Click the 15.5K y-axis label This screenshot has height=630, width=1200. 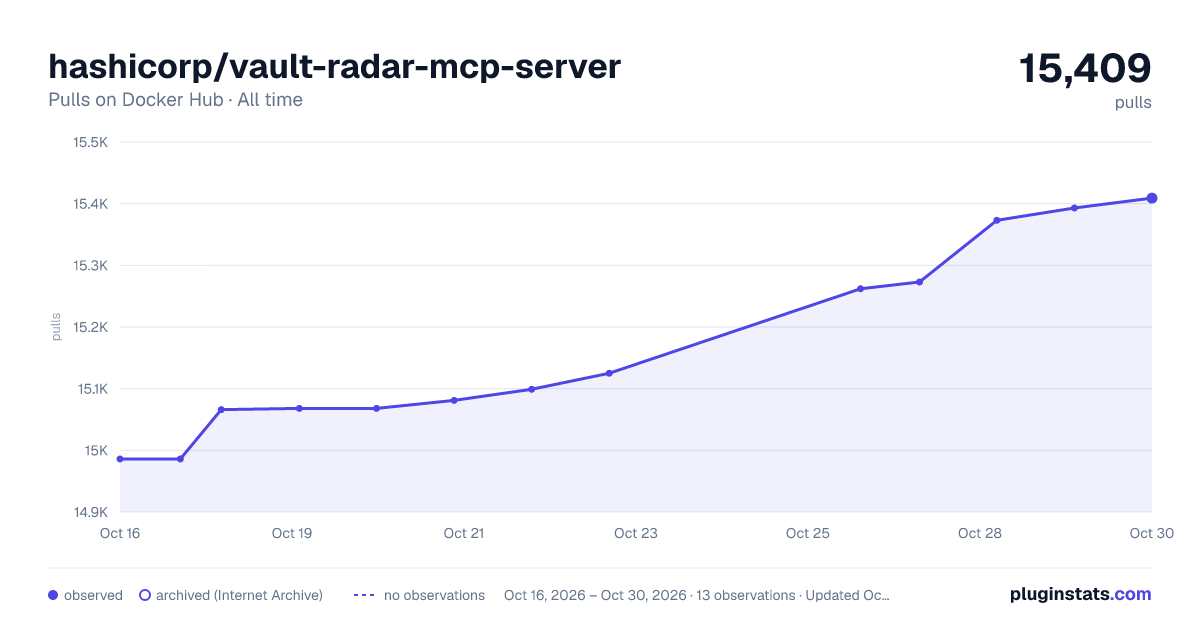pos(90,142)
